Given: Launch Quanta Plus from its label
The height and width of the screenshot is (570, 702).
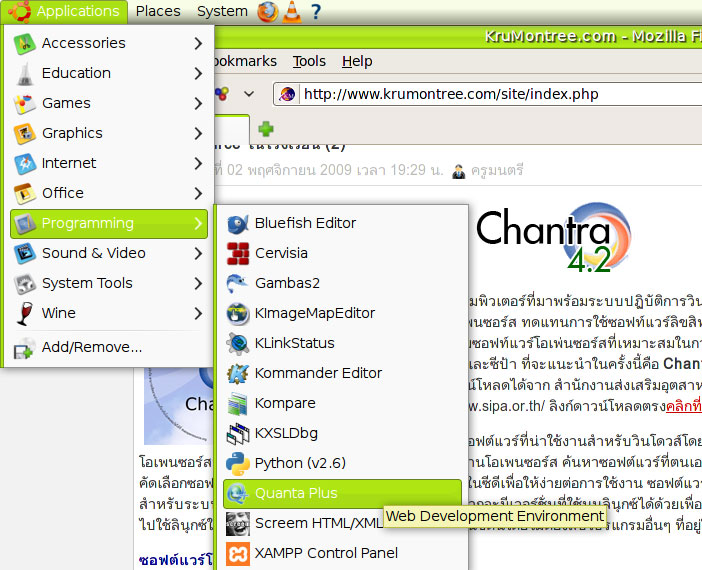Looking at the screenshot, I should coord(296,493).
